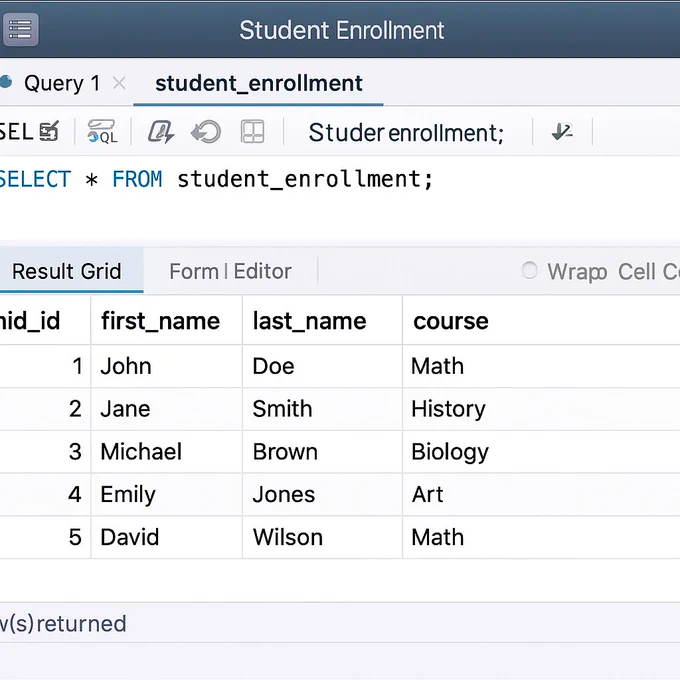The height and width of the screenshot is (680, 680).
Task: Select David's Math course cell
Action: (x=541, y=537)
